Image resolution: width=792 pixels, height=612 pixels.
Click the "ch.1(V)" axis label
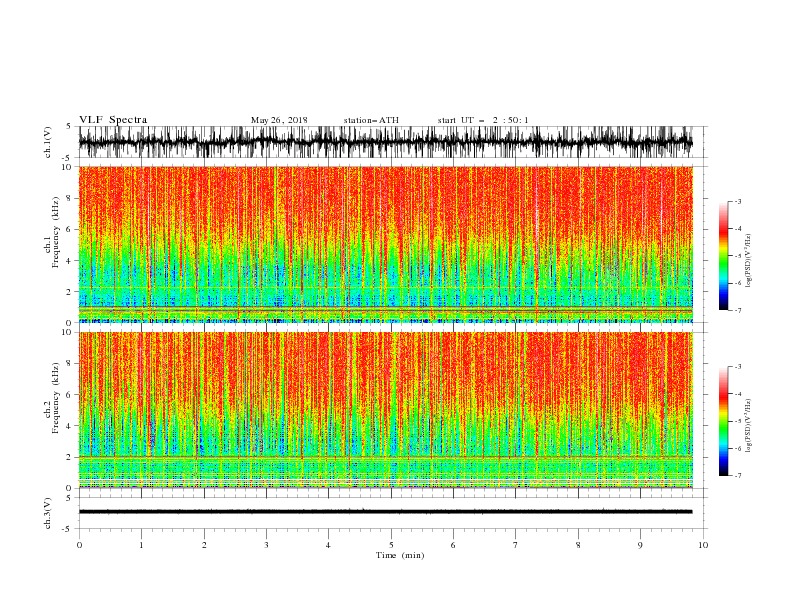pyautogui.click(x=48, y=142)
